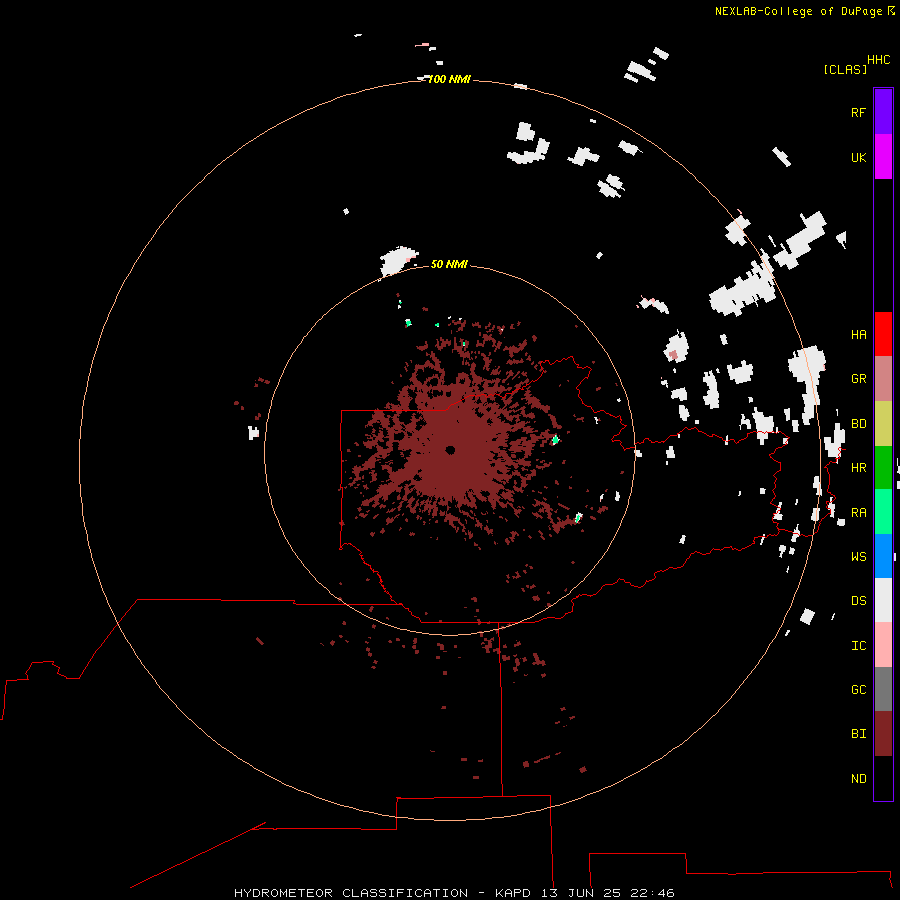Click the 50 NMI range ring label
The image size is (900, 900).
(449, 264)
